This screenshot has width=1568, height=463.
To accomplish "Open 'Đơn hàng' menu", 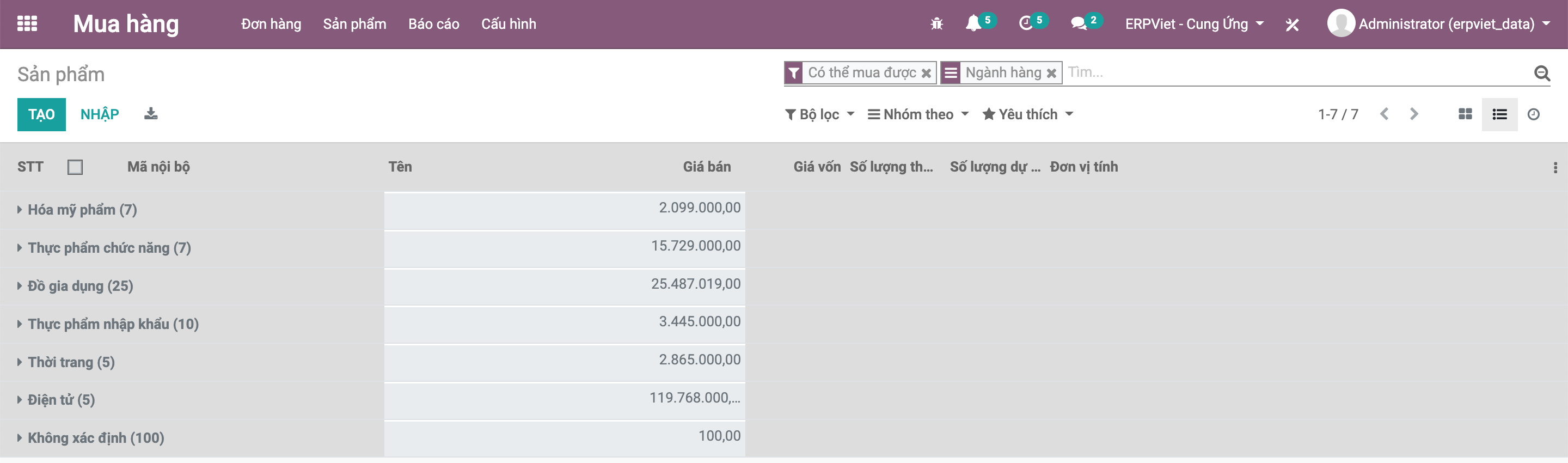I will pos(271,24).
